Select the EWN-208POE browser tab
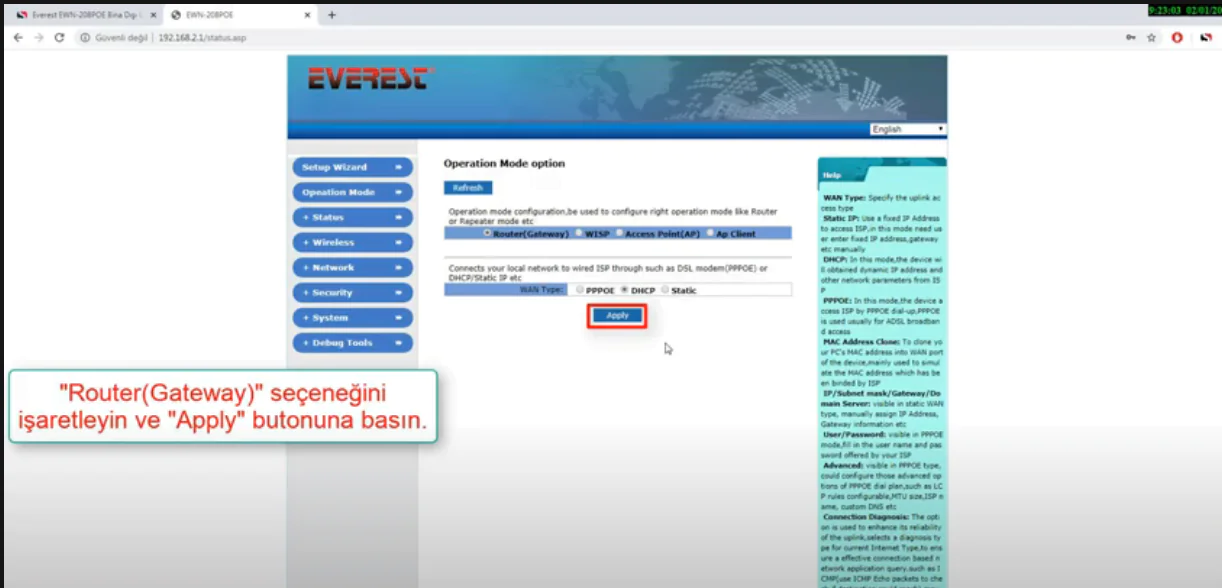 pos(240,15)
